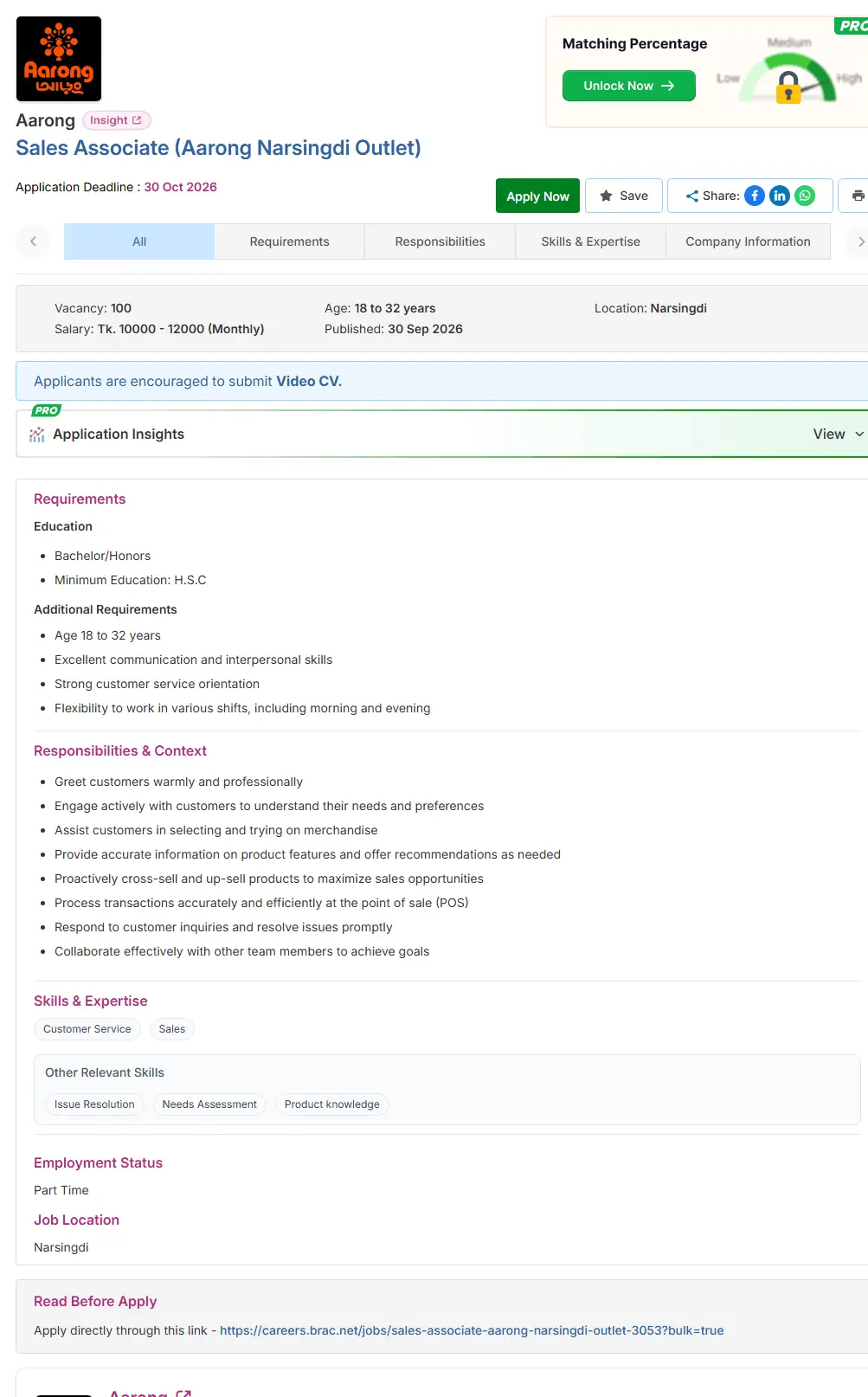This screenshot has width=868, height=1397.
Task: Go to Skills & Expertise tab
Action: pos(591,241)
